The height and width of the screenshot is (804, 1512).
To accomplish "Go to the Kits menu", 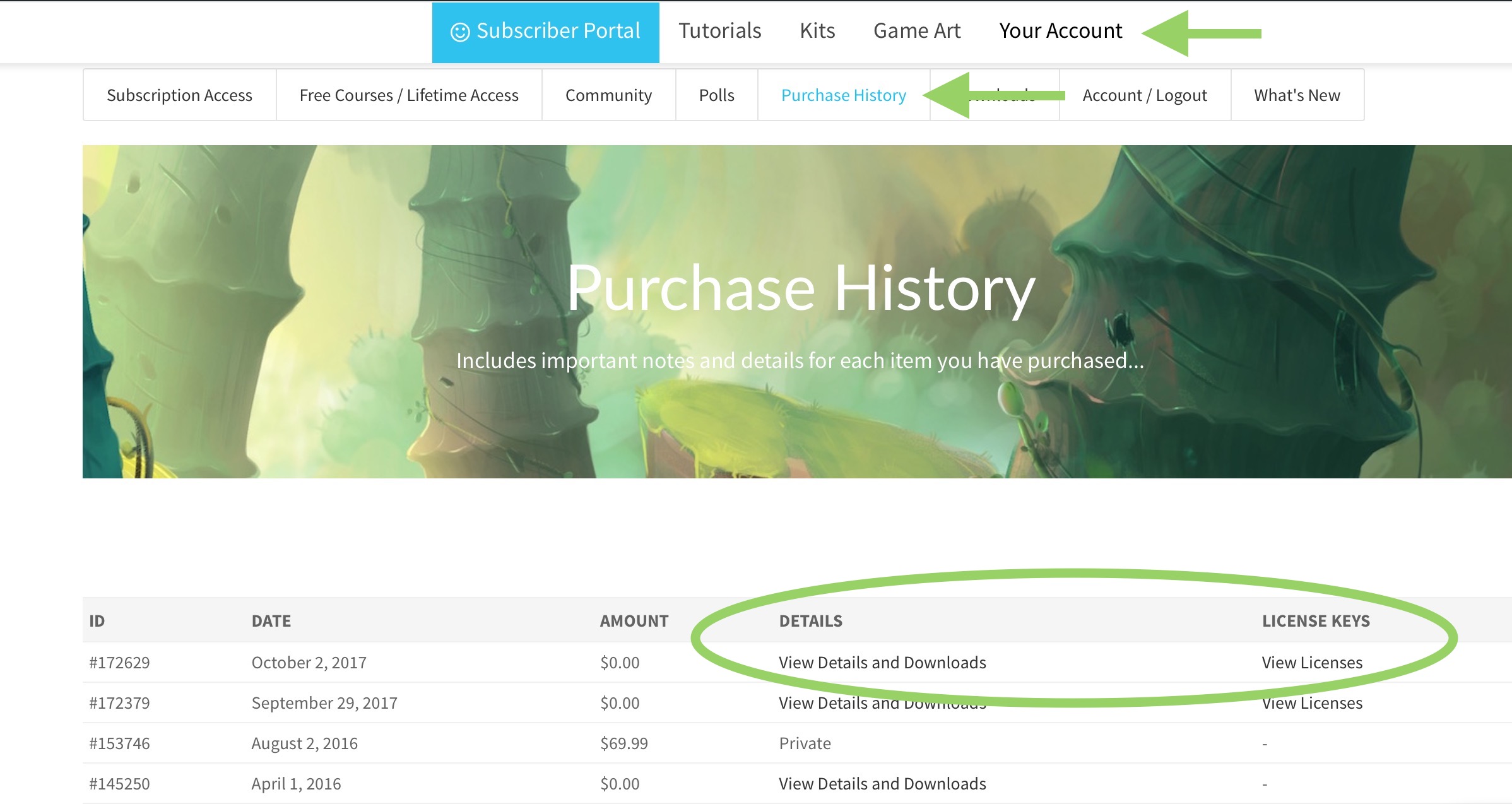I will (x=817, y=31).
